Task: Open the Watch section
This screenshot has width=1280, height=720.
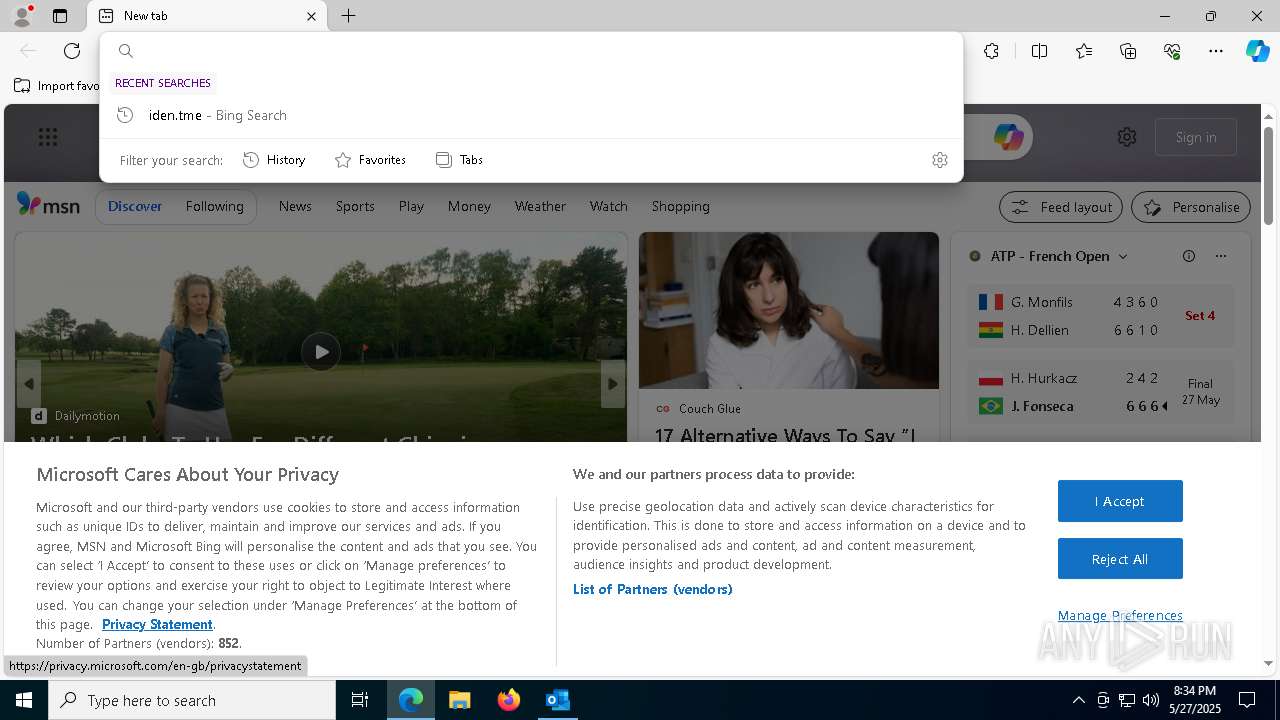Action: point(608,206)
